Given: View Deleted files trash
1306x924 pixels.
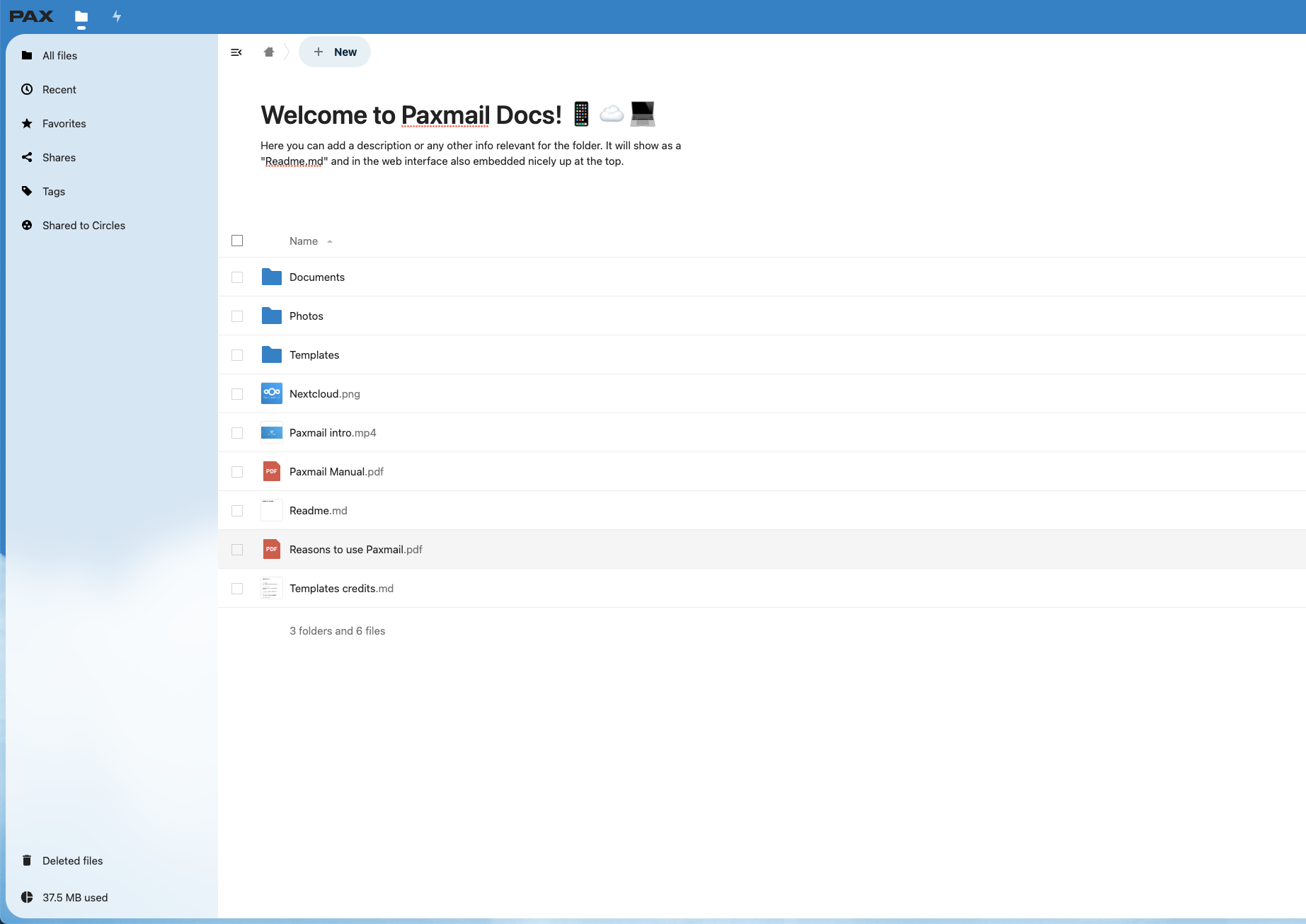Looking at the screenshot, I should pyautogui.click(x=72, y=861).
